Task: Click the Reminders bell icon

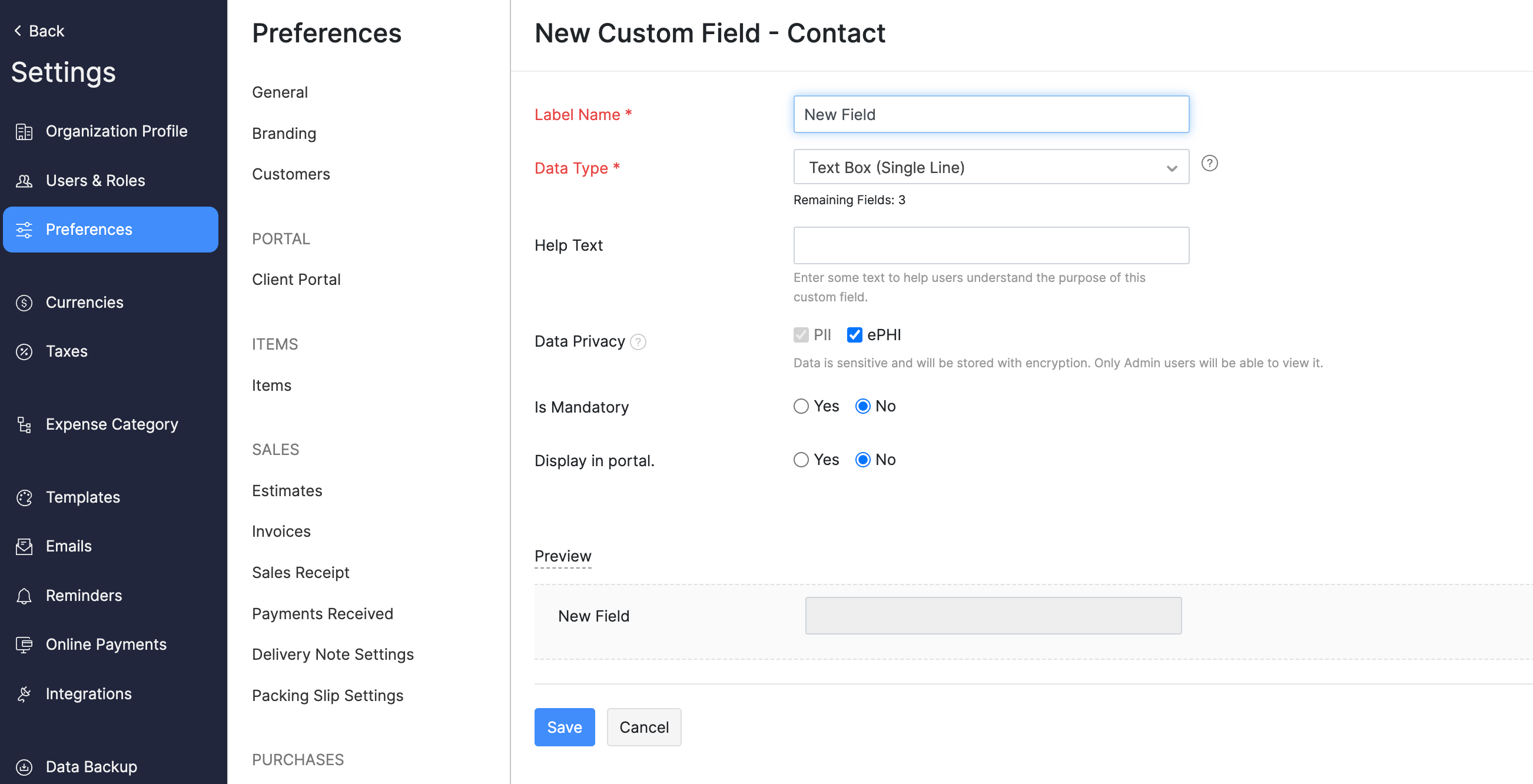Action: (24, 596)
